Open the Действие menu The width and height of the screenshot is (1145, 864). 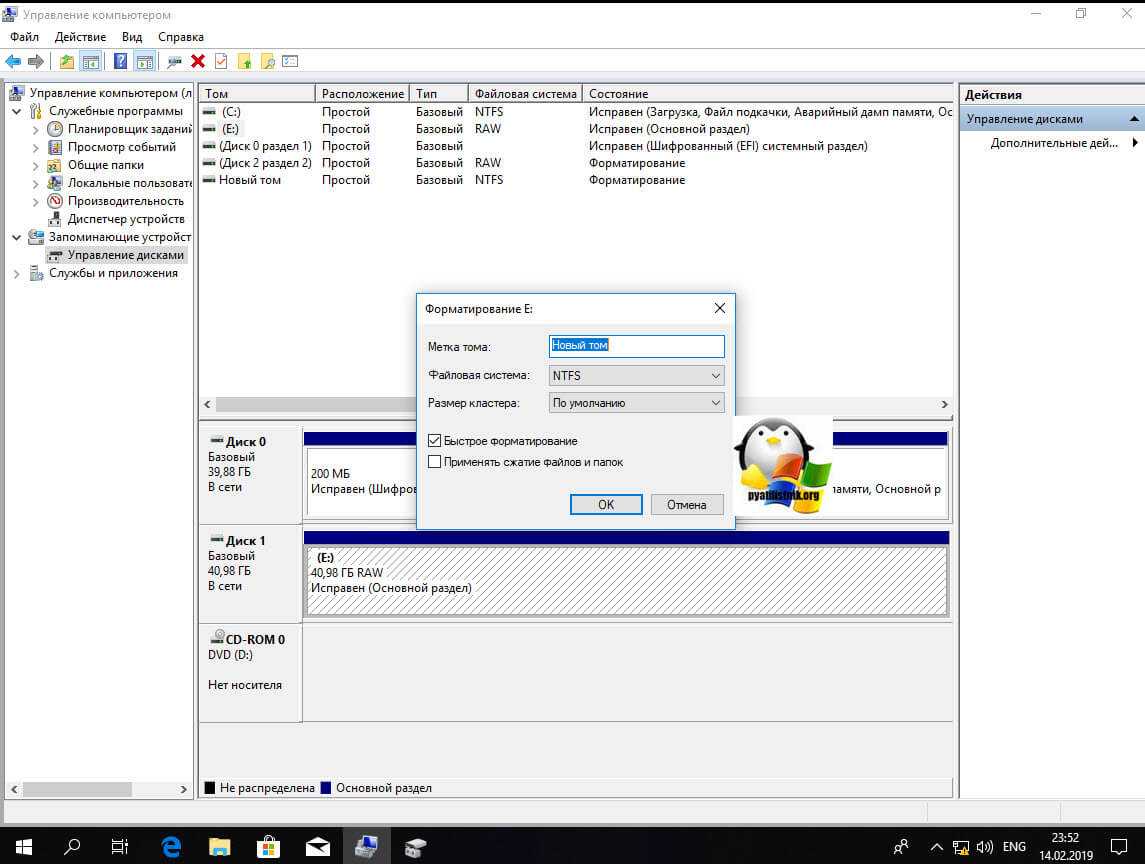80,37
